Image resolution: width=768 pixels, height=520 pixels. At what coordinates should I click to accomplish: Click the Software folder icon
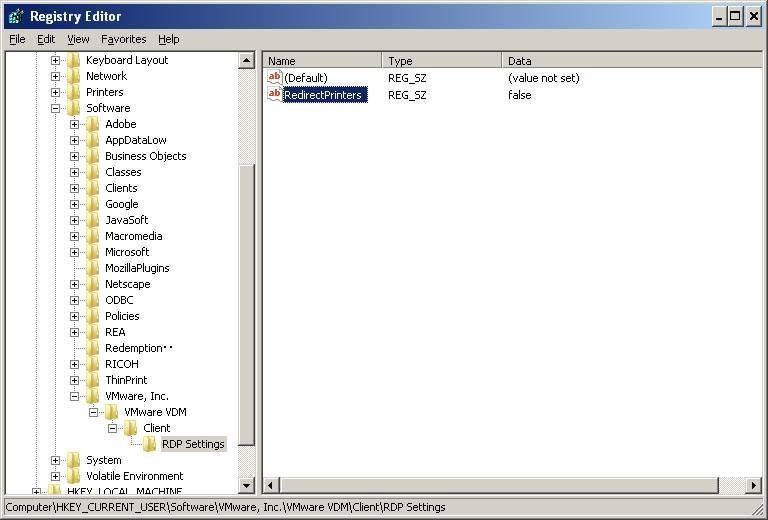pyautogui.click(x=74, y=108)
